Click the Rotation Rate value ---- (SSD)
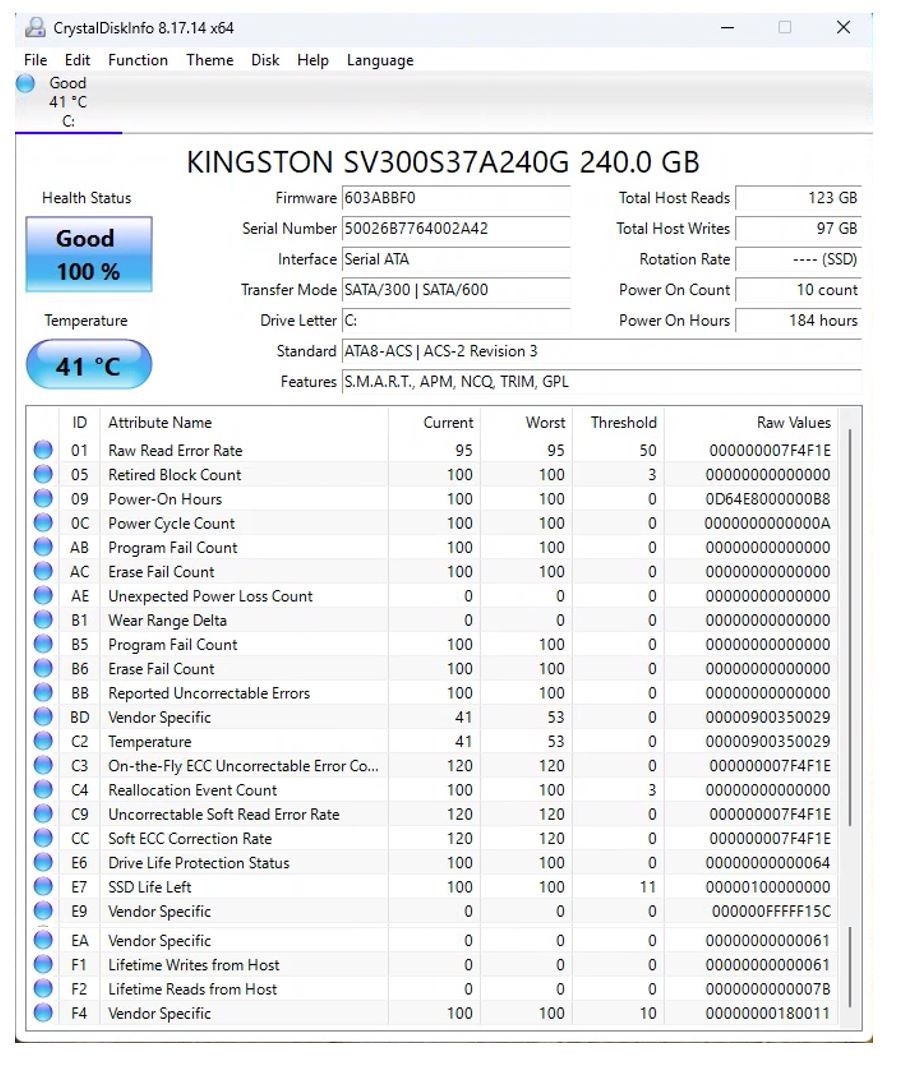The width and height of the screenshot is (898, 1068). click(x=799, y=260)
